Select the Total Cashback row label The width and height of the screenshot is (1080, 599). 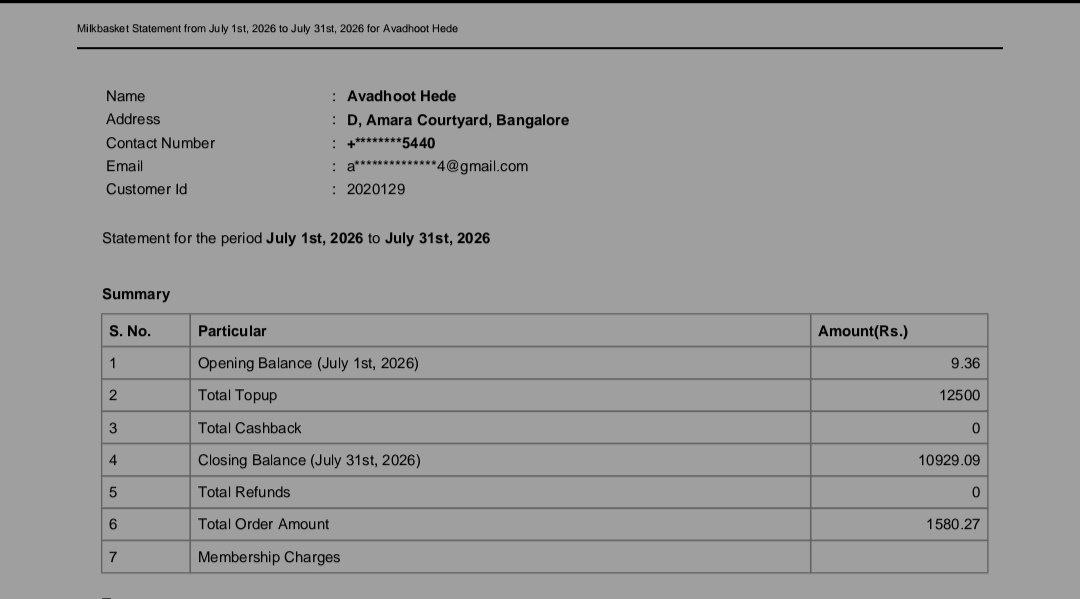click(x=250, y=428)
